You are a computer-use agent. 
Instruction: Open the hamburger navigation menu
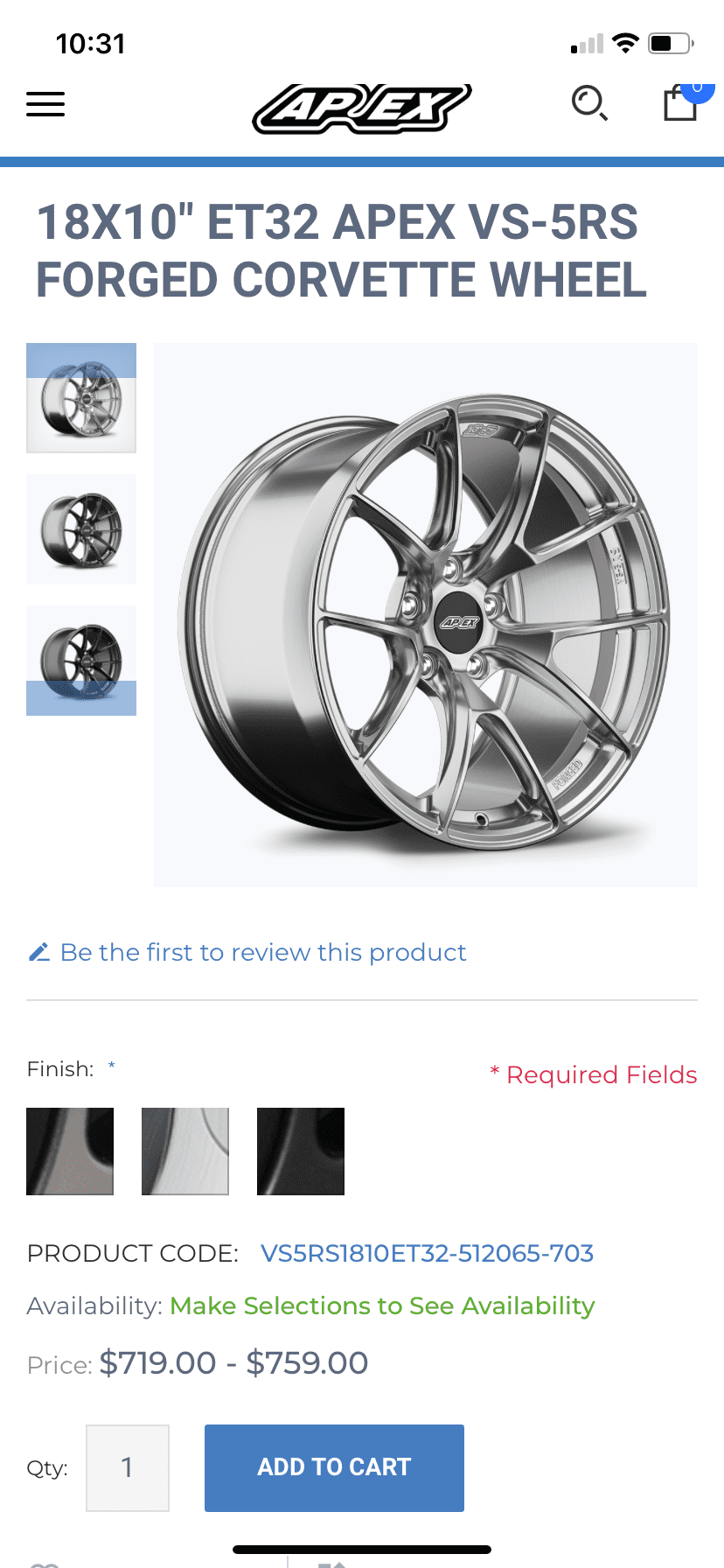point(45,104)
